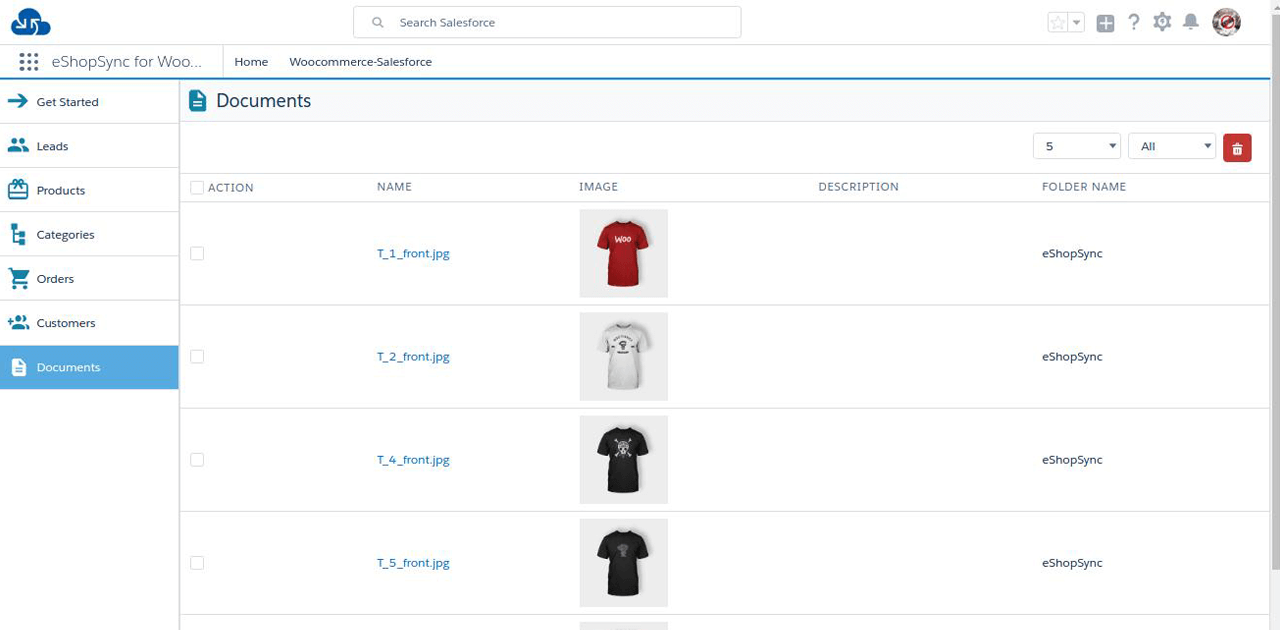Open the Setup gear icon
The width and height of the screenshot is (1280, 630).
1161,22
